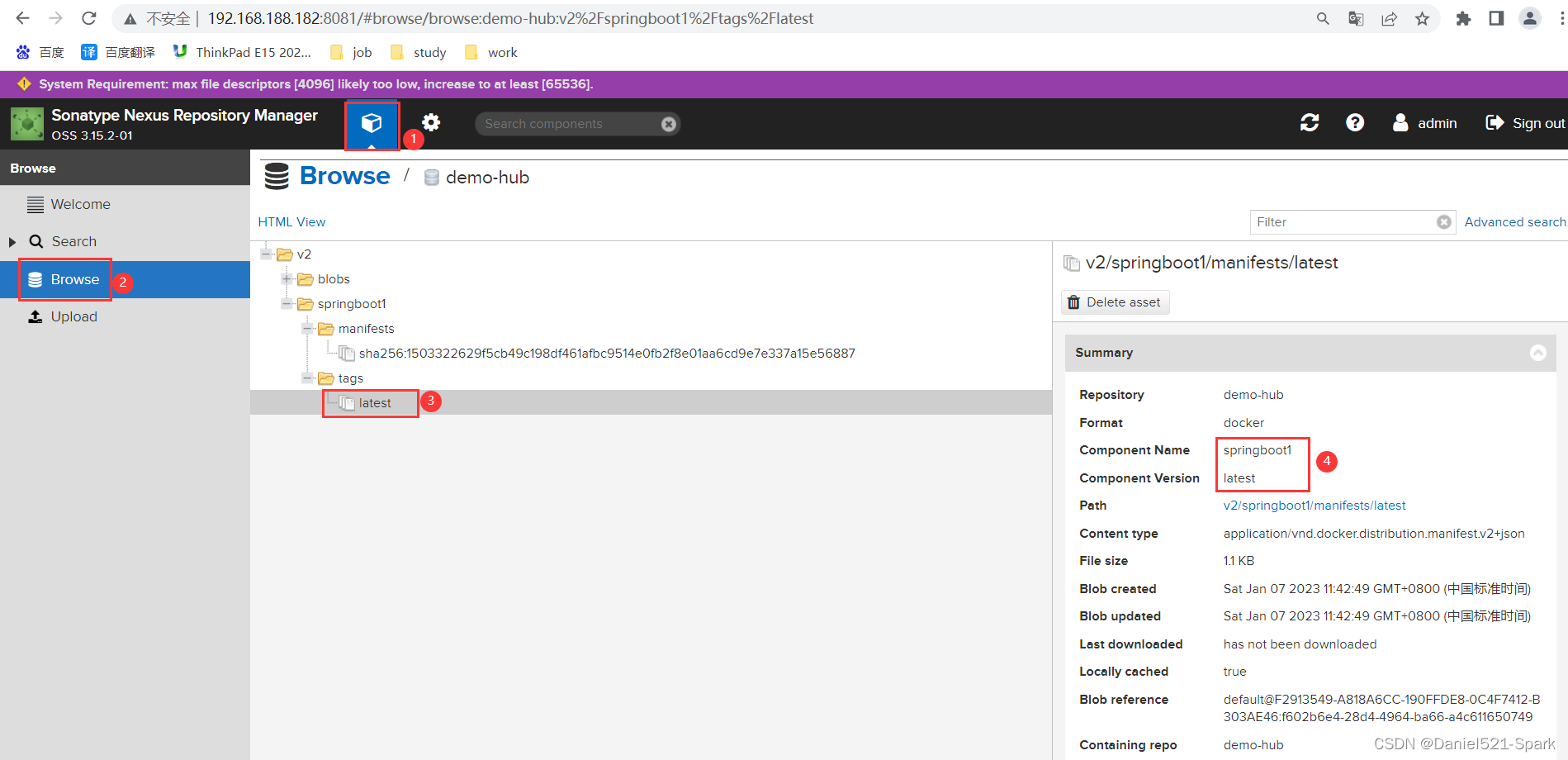Click the Content type value text
The image size is (1568, 760).
[1374, 534]
